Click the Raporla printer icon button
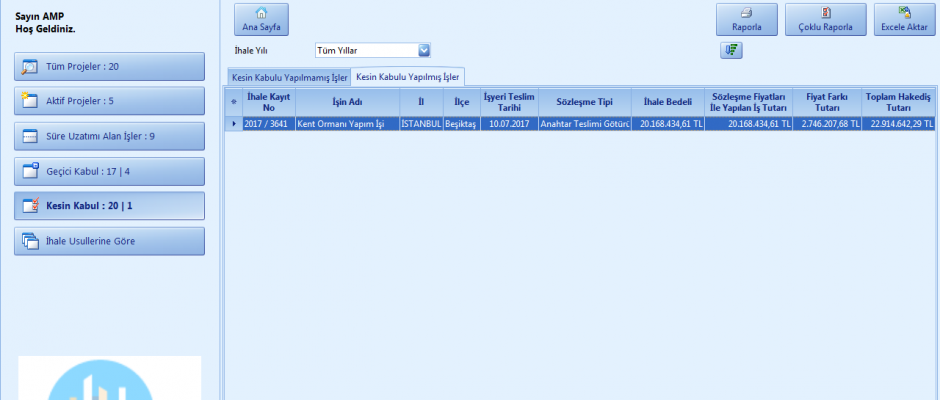This screenshot has width=940, height=400. click(x=746, y=20)
